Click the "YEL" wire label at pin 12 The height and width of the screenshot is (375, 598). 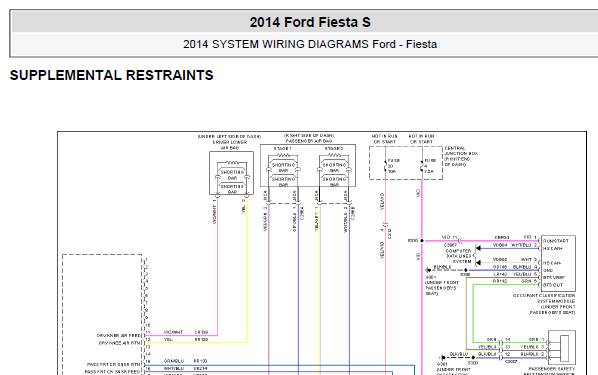(168, 340)
